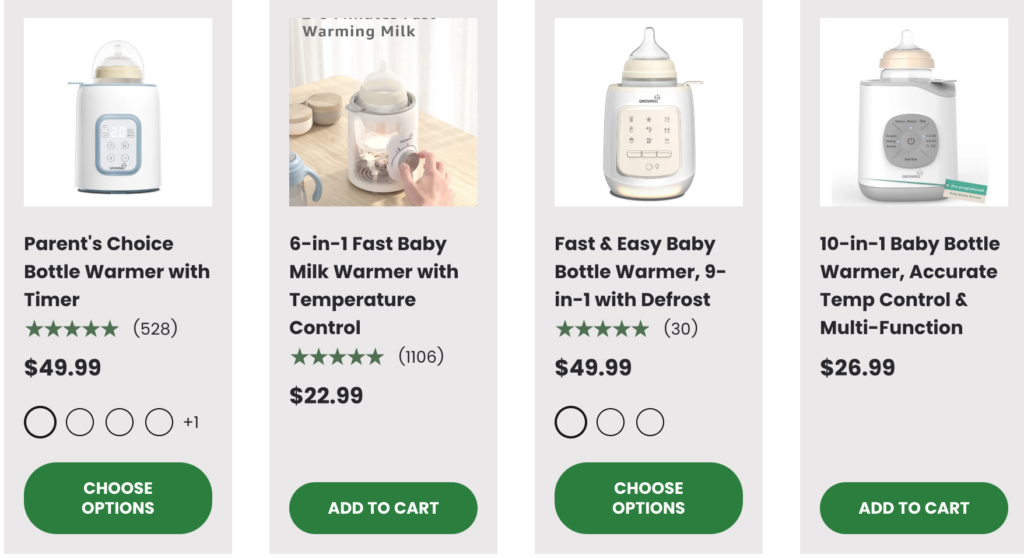The image size is (1024, 558).
Task: Add the 6-in-1 Milk Warmer to cart
Action: click(383, 508)
